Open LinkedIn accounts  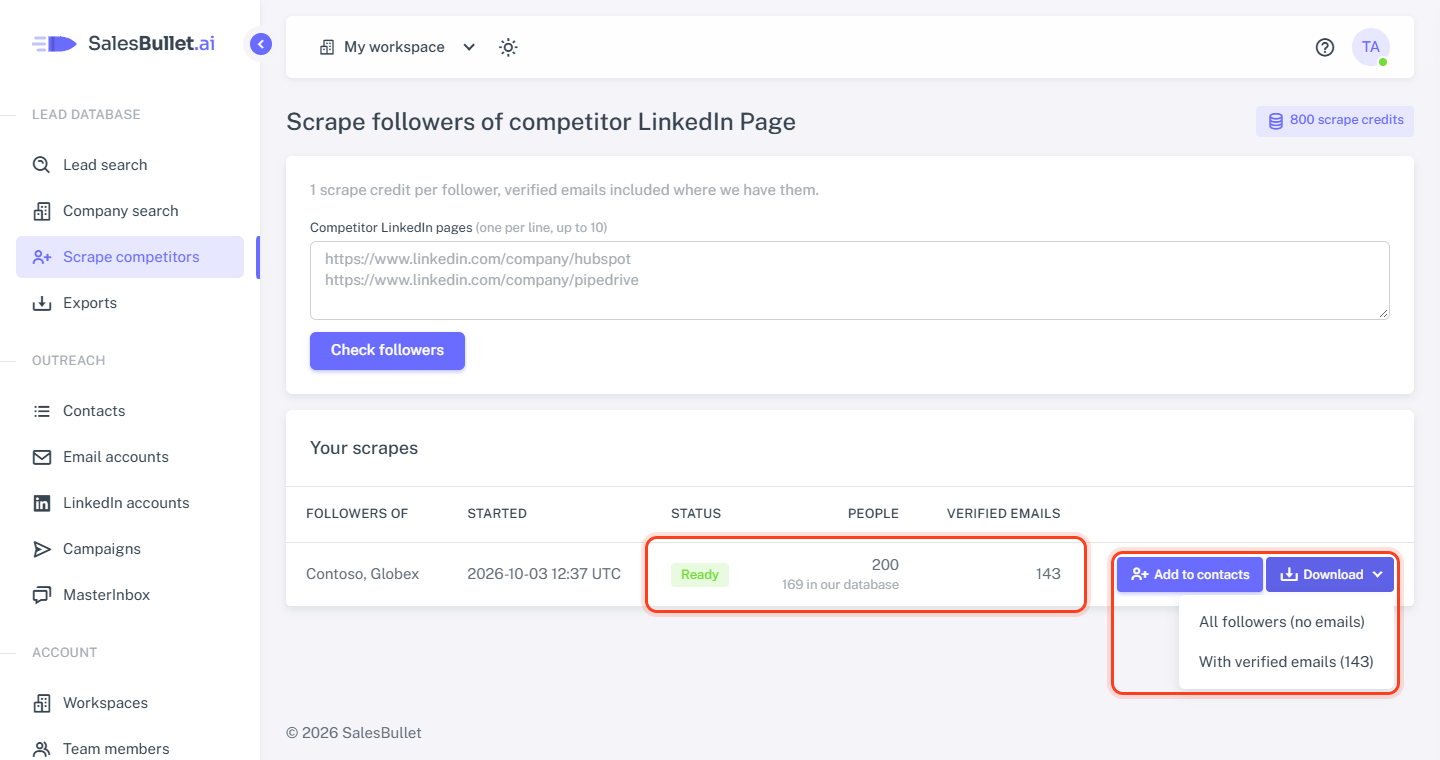point(130,503)
